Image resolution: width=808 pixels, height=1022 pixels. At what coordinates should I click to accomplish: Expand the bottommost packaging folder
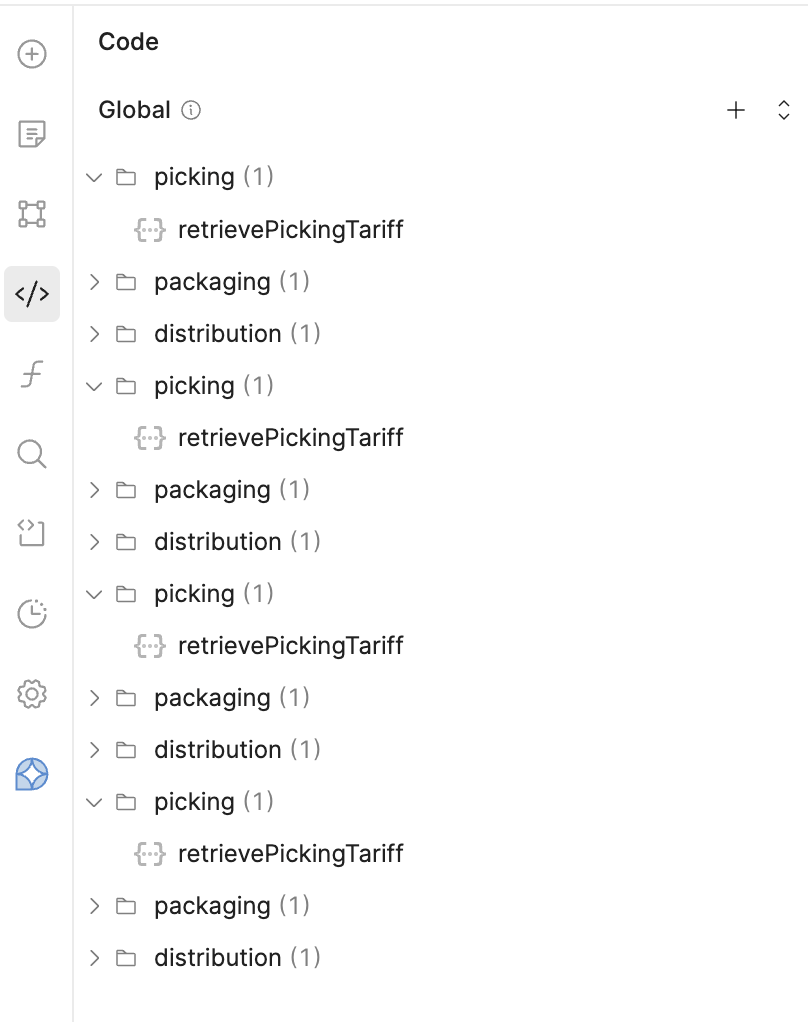tap(95, 906)
